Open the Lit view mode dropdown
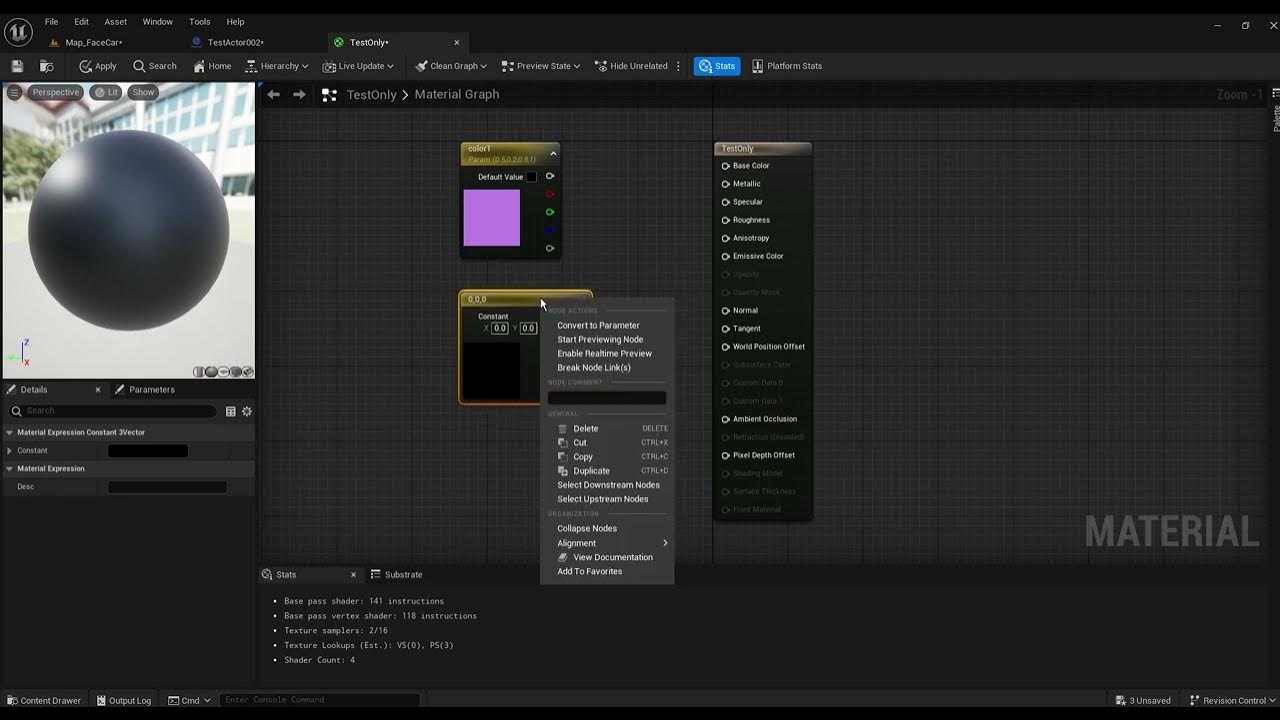 [106, 92]
